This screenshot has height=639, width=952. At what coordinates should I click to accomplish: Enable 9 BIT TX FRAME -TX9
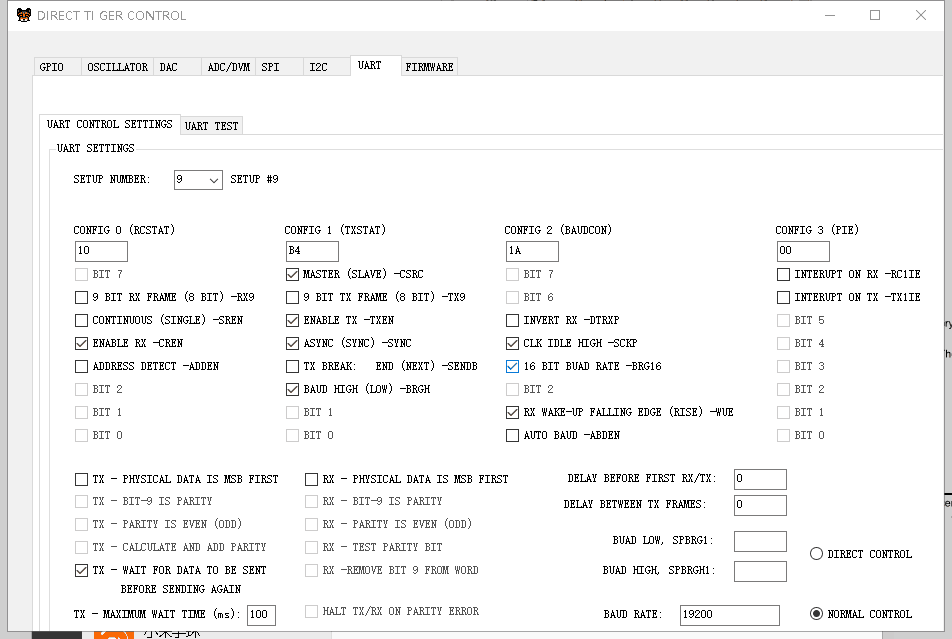[x=293, y=297]
